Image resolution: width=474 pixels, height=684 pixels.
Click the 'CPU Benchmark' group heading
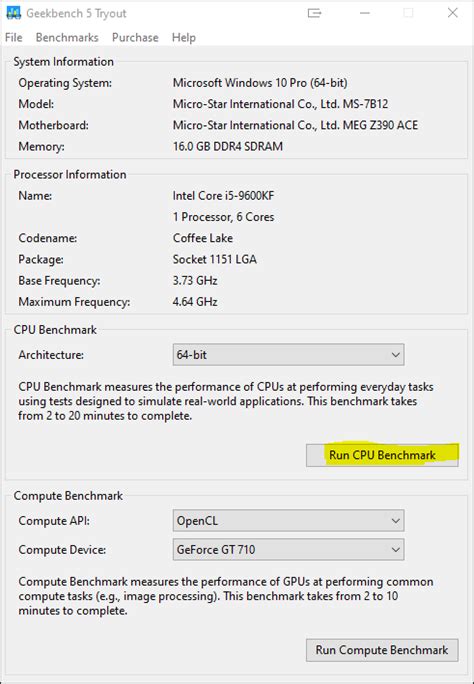pos(55,329)
